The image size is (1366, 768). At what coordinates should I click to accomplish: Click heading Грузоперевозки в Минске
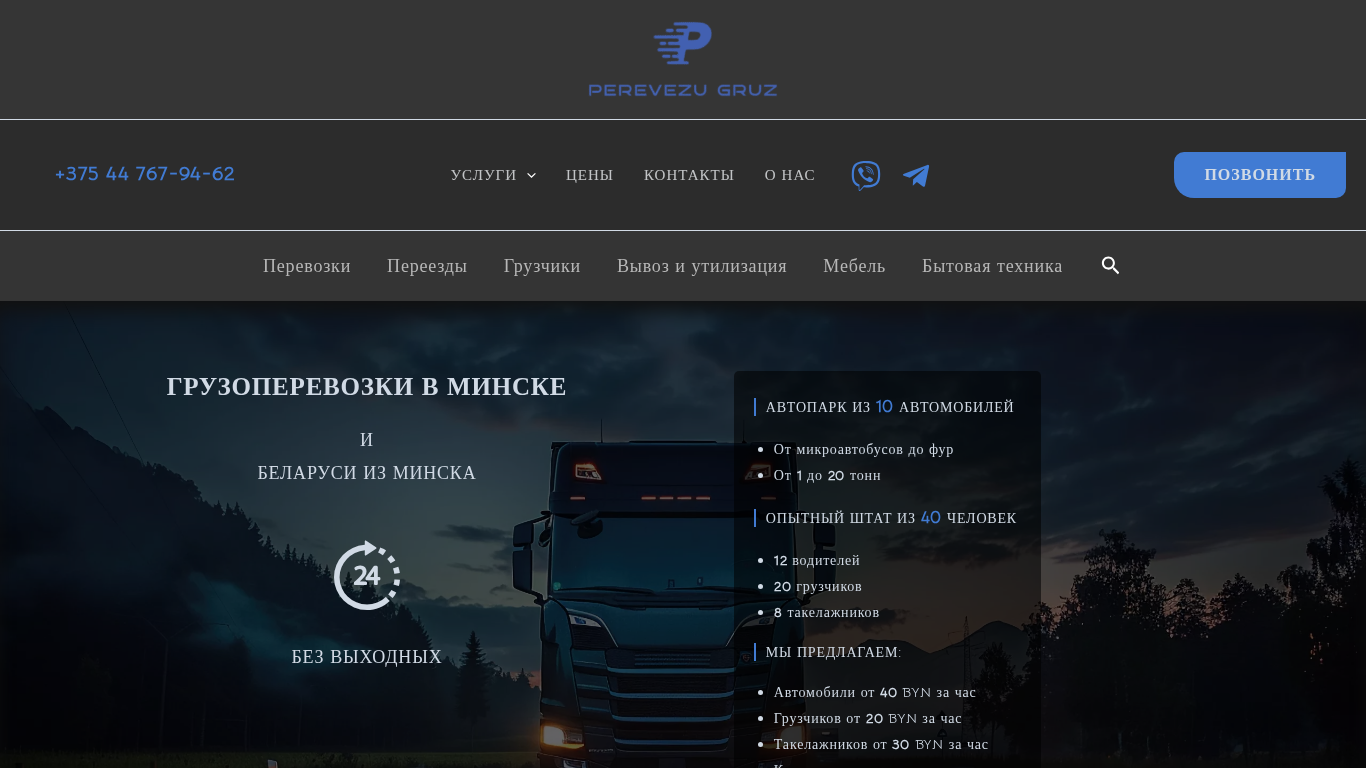point(367,387)
